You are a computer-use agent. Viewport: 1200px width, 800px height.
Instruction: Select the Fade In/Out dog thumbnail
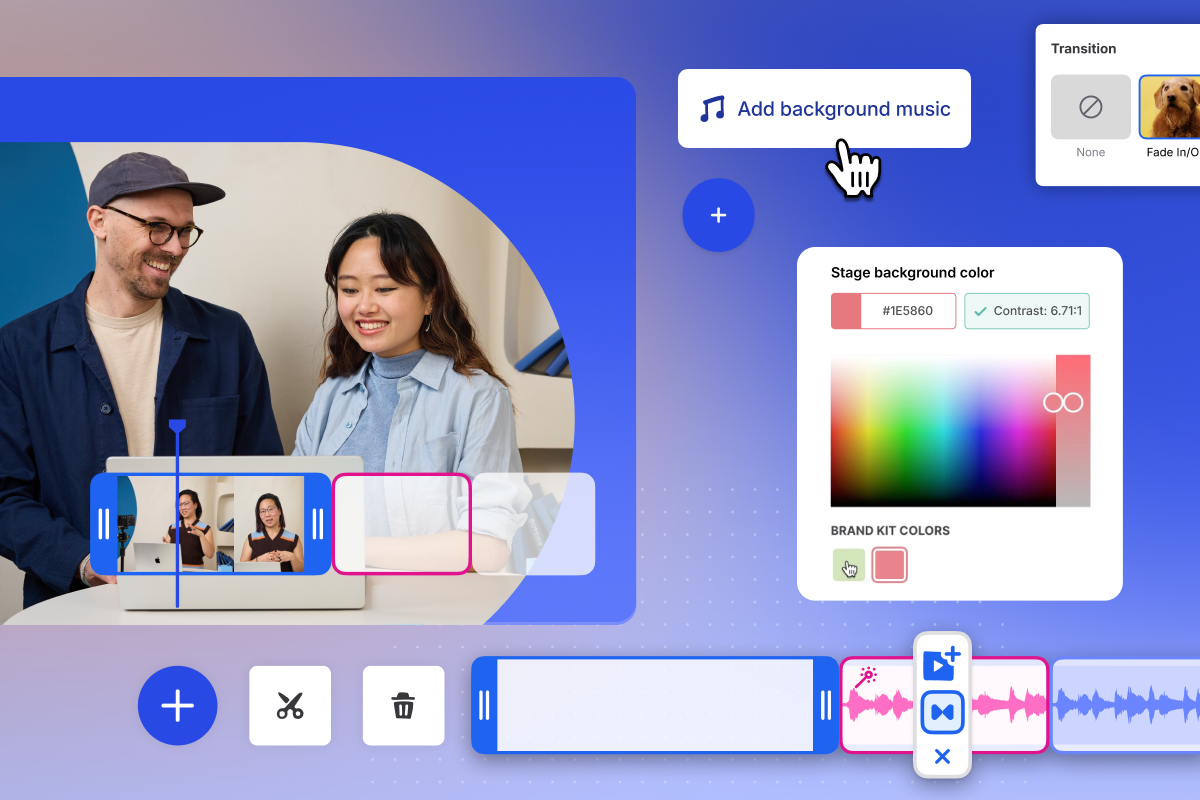[1170, 107]
